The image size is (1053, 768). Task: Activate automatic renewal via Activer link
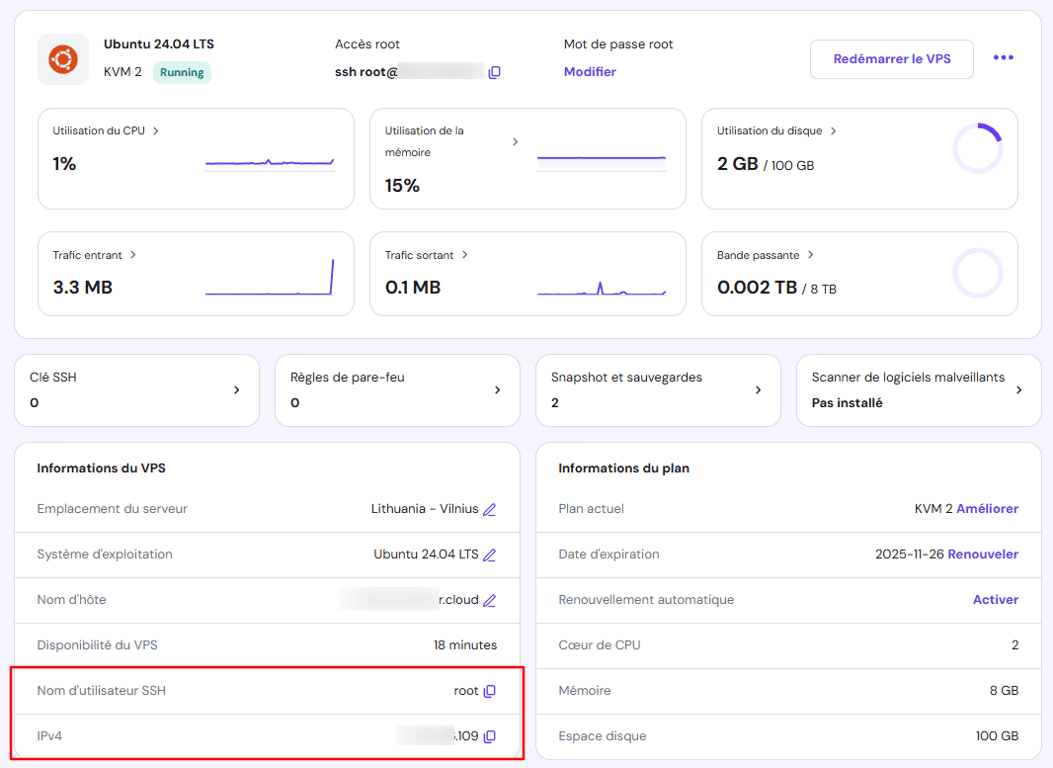pos(995,599)
